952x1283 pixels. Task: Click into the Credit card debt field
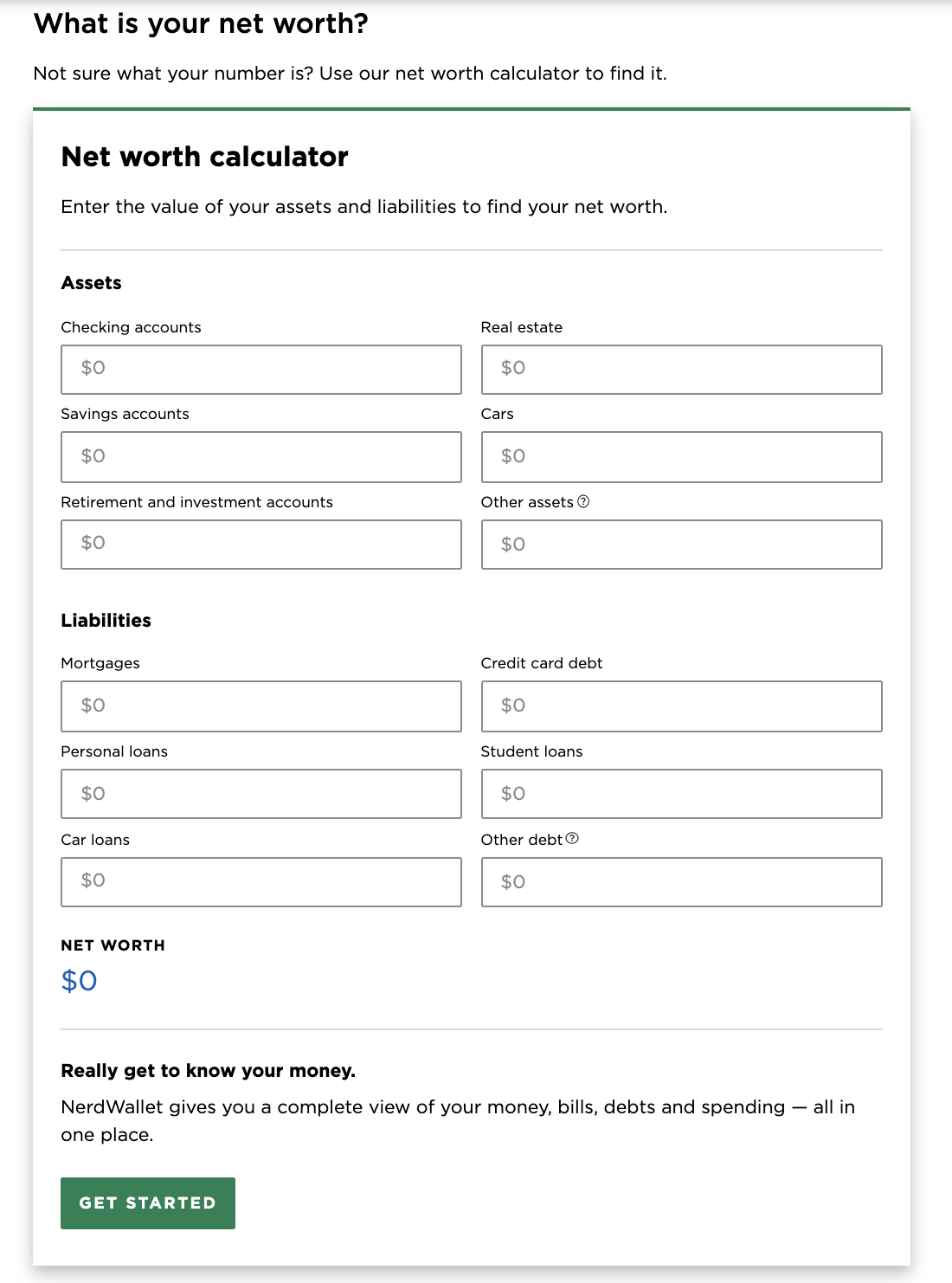click(681, 706)
